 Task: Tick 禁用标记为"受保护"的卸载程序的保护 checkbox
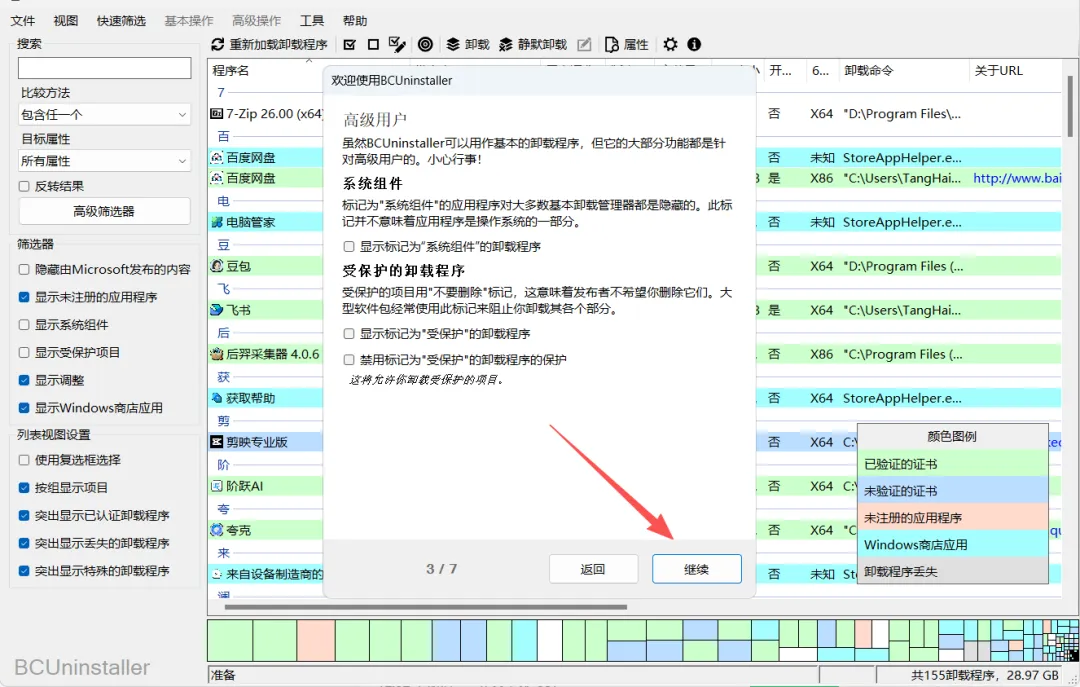[349, 360]
